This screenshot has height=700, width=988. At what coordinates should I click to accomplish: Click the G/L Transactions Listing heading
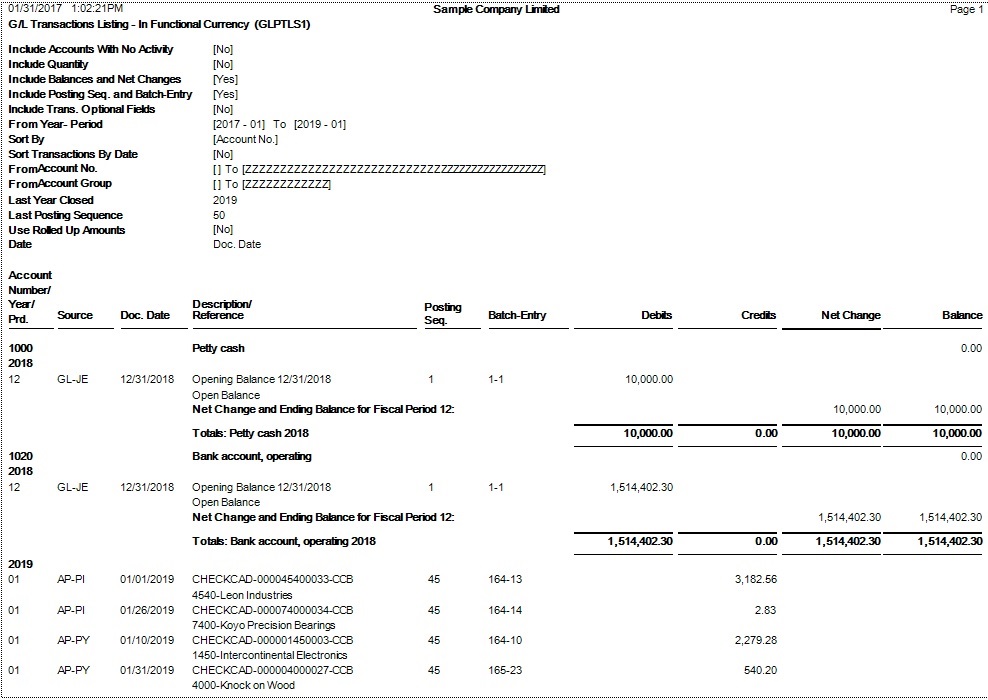coord(158,24)
